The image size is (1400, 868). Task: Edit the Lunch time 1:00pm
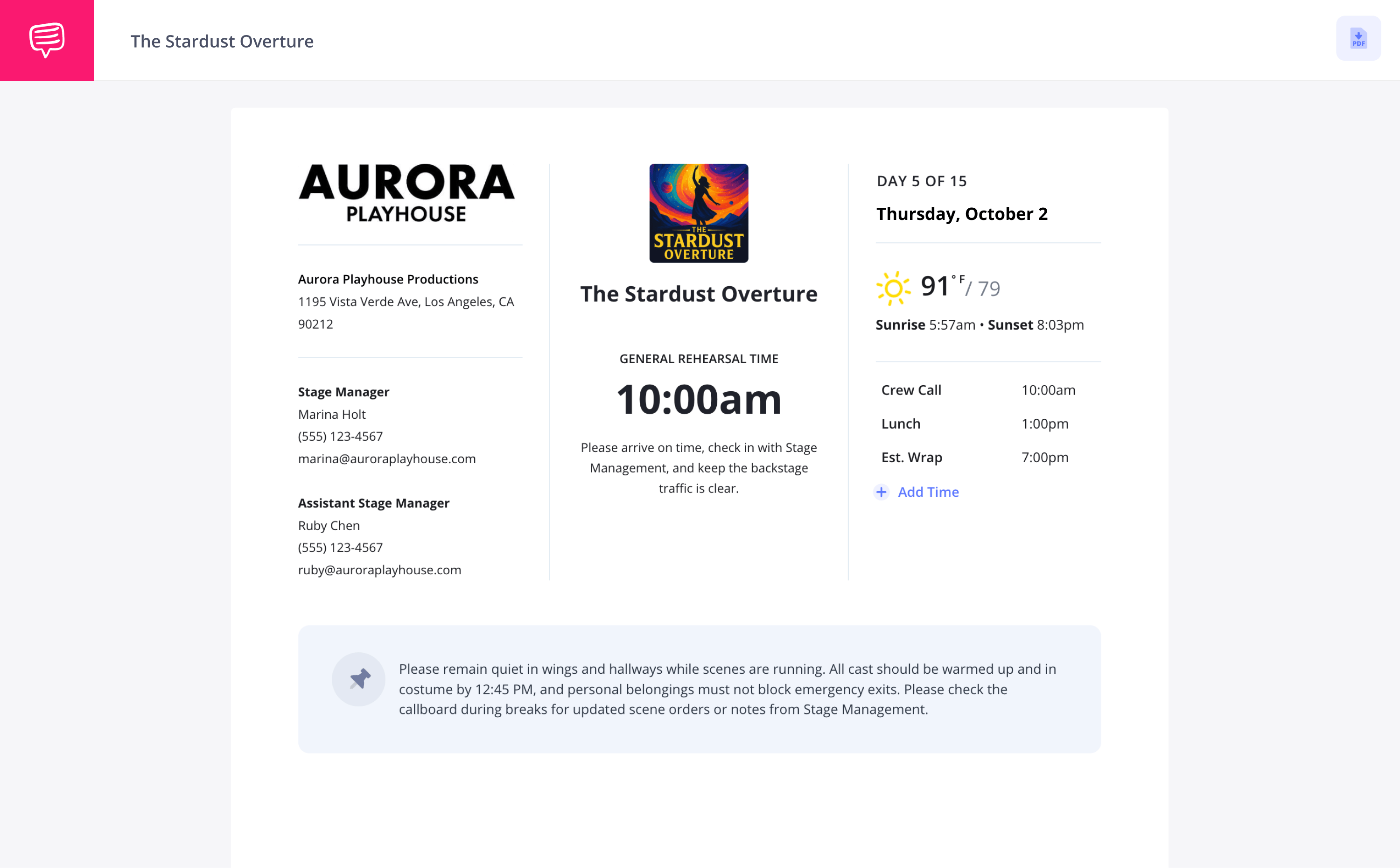1045,423
